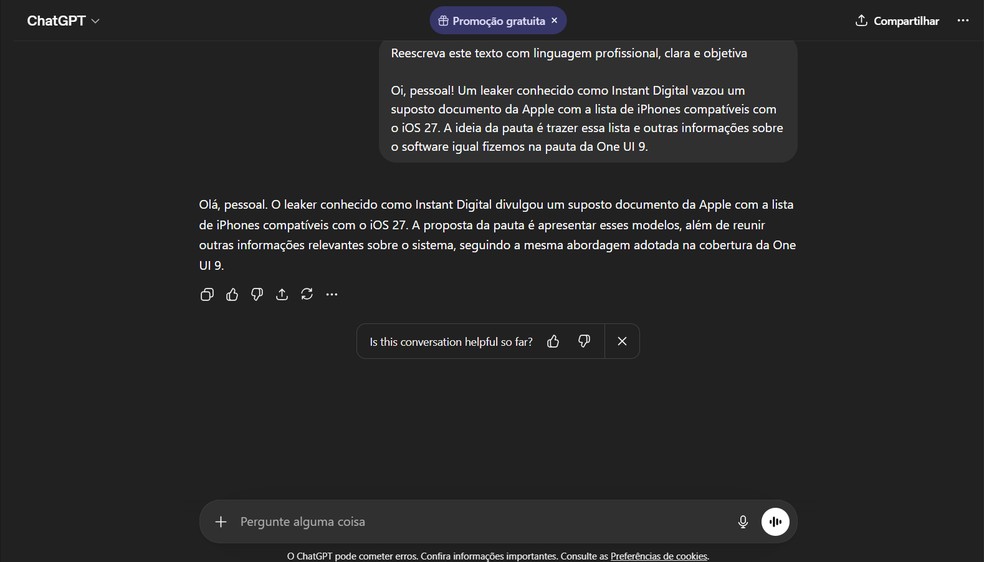Click the assistant reply starting 'Olá, pessoal'
The height and width of the screenshot is (562, 984).
point(498,235)
